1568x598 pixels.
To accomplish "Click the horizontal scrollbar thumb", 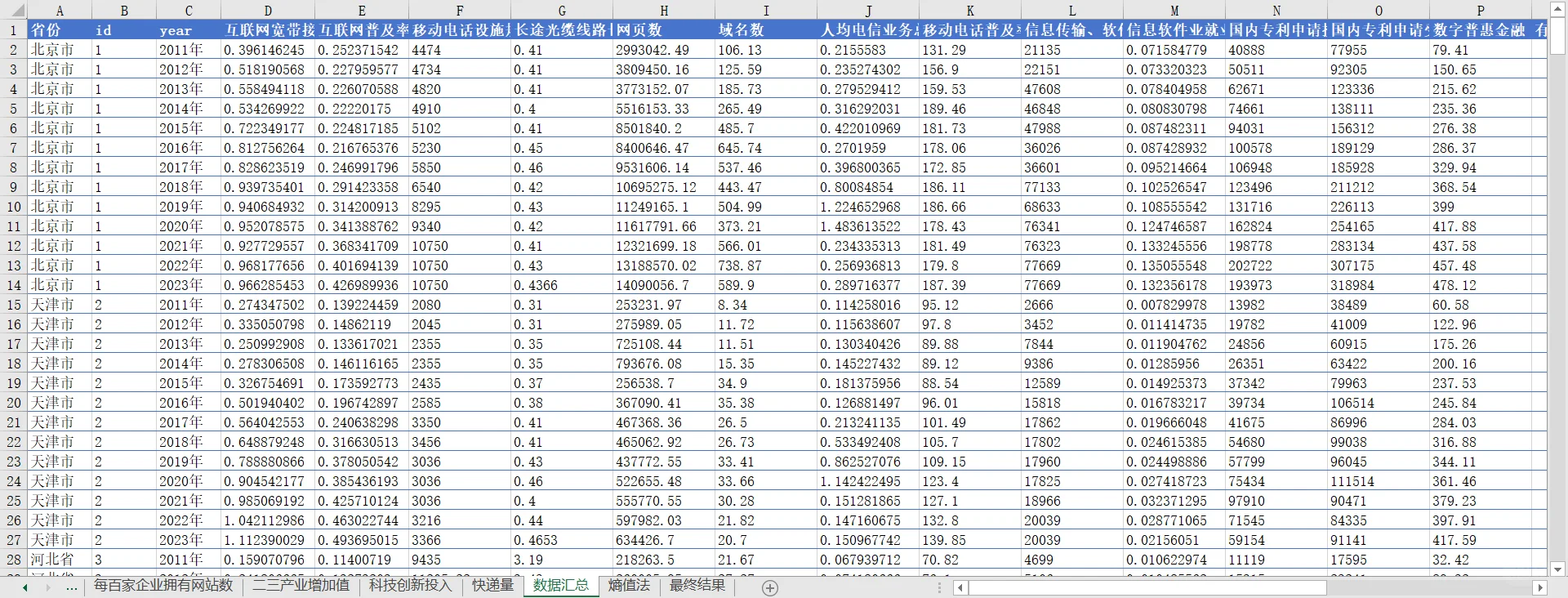I will (x=1147, y=587).
